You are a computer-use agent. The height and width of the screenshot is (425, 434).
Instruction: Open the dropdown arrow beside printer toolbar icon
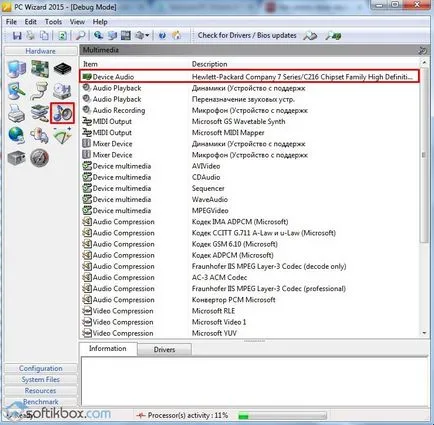(x=147, y=35)
